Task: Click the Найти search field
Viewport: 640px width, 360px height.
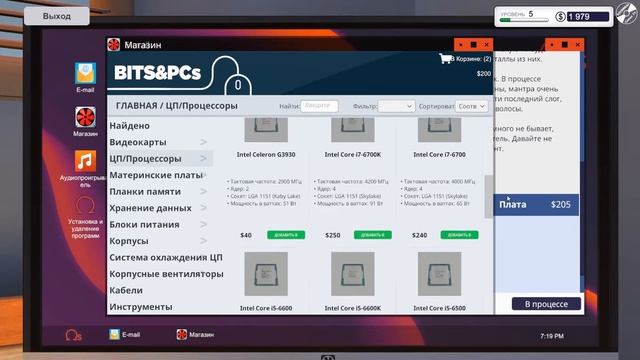Action: (x=319, y=106)
